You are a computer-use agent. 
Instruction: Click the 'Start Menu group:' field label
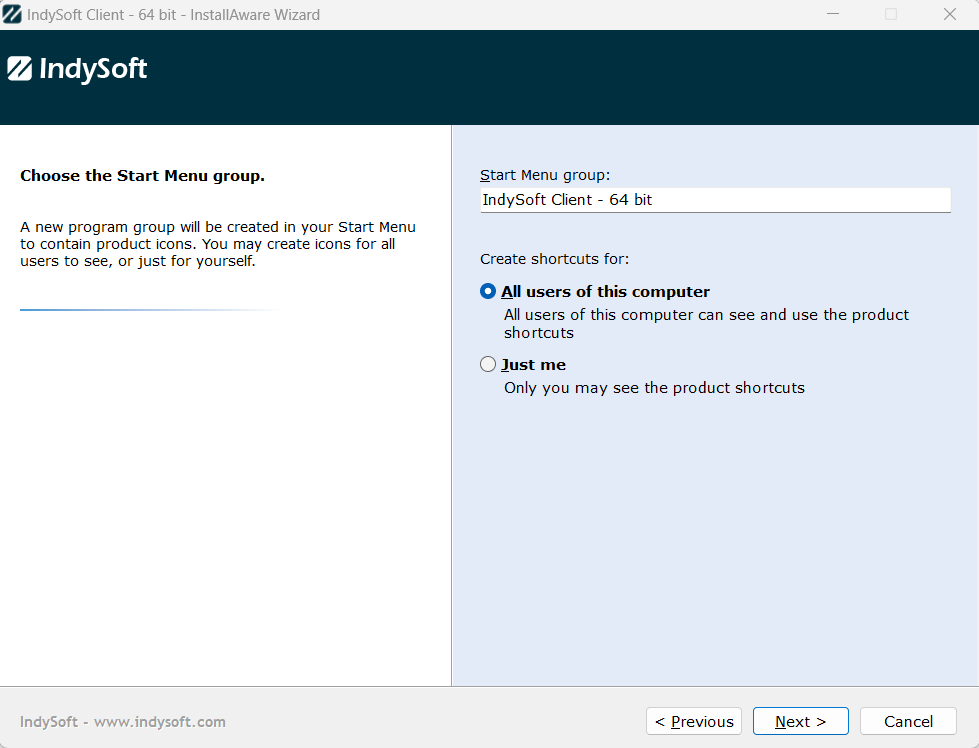pos(544,175)
